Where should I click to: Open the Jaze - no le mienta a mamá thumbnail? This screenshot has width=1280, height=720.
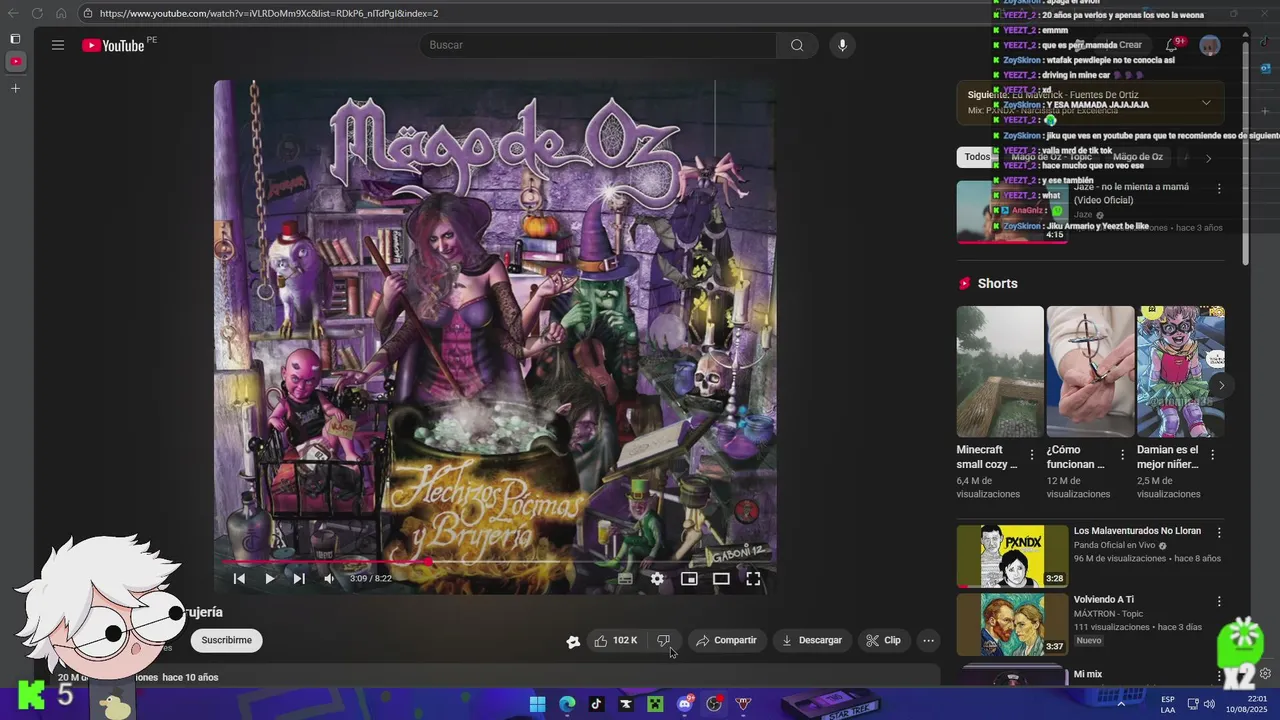point(1014,211)
